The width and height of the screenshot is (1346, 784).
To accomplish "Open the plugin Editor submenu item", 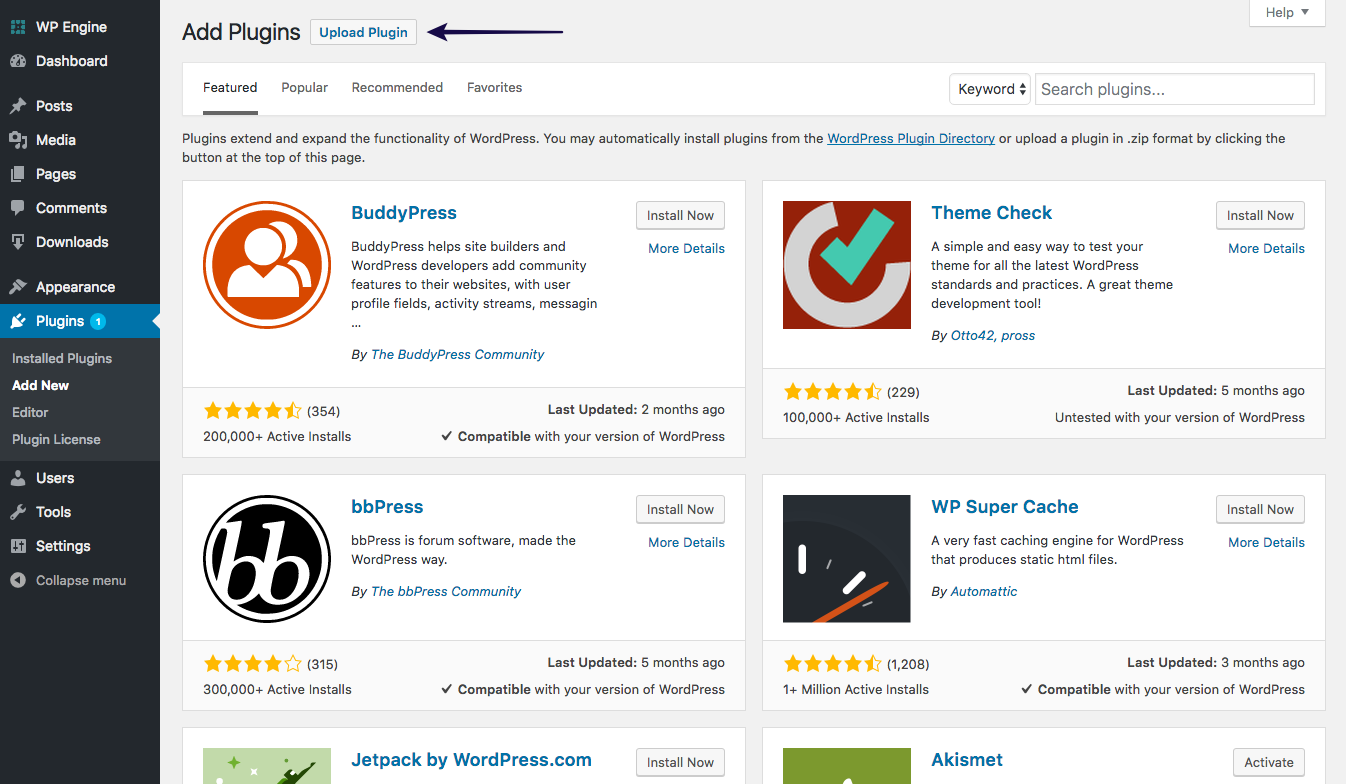I will click(30, 412).
